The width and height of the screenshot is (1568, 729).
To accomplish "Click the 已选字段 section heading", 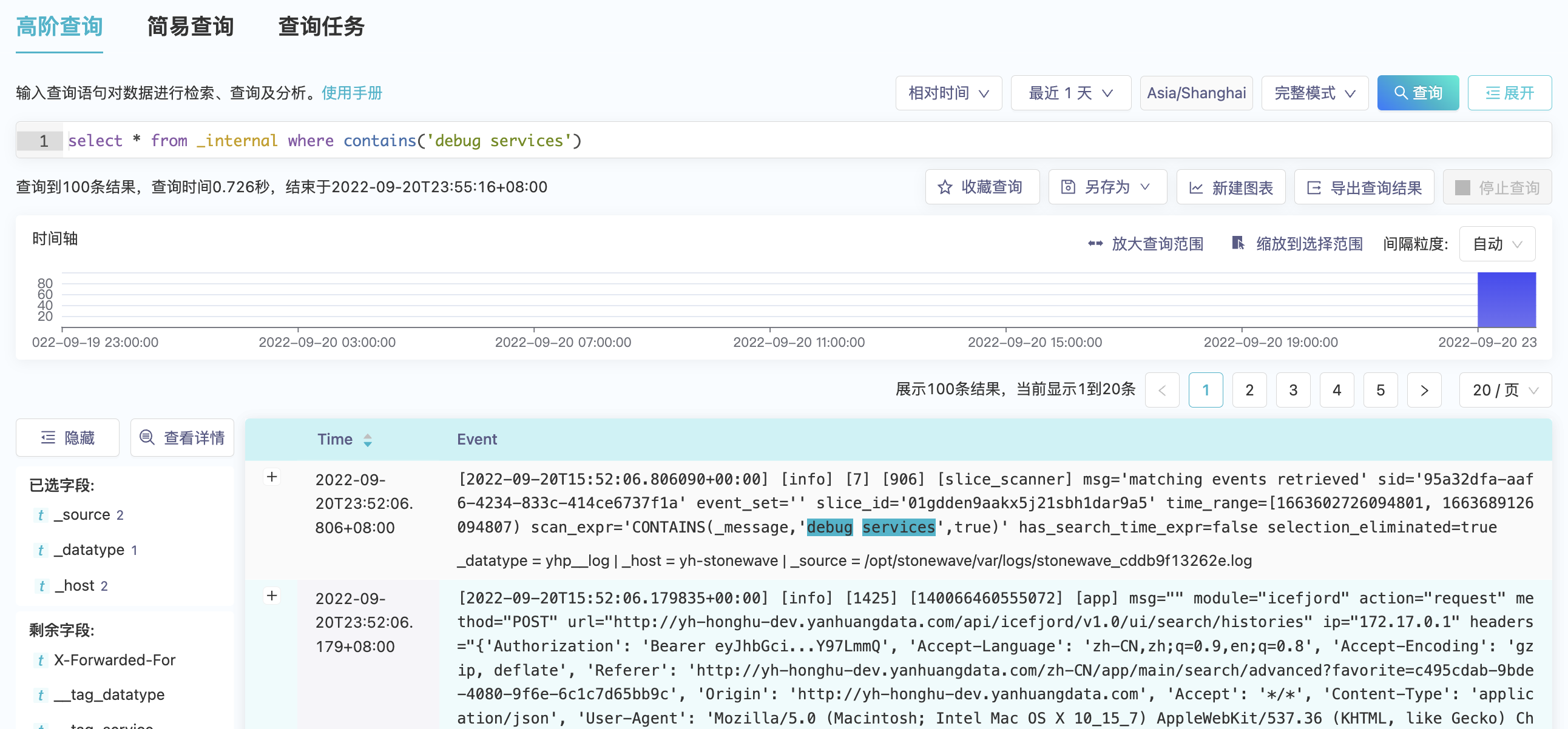I will 61,485.
